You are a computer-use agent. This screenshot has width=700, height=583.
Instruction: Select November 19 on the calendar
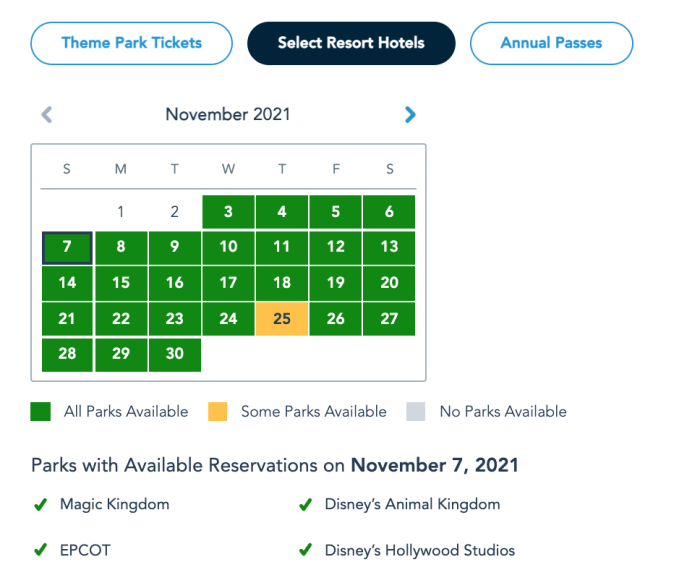pyautogui.click(x=336, y=283)
